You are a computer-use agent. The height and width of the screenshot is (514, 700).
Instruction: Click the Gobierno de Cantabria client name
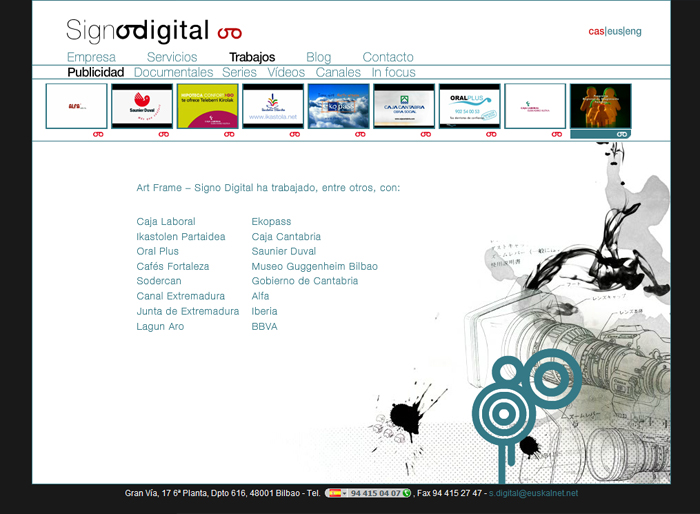coord(305,281)
